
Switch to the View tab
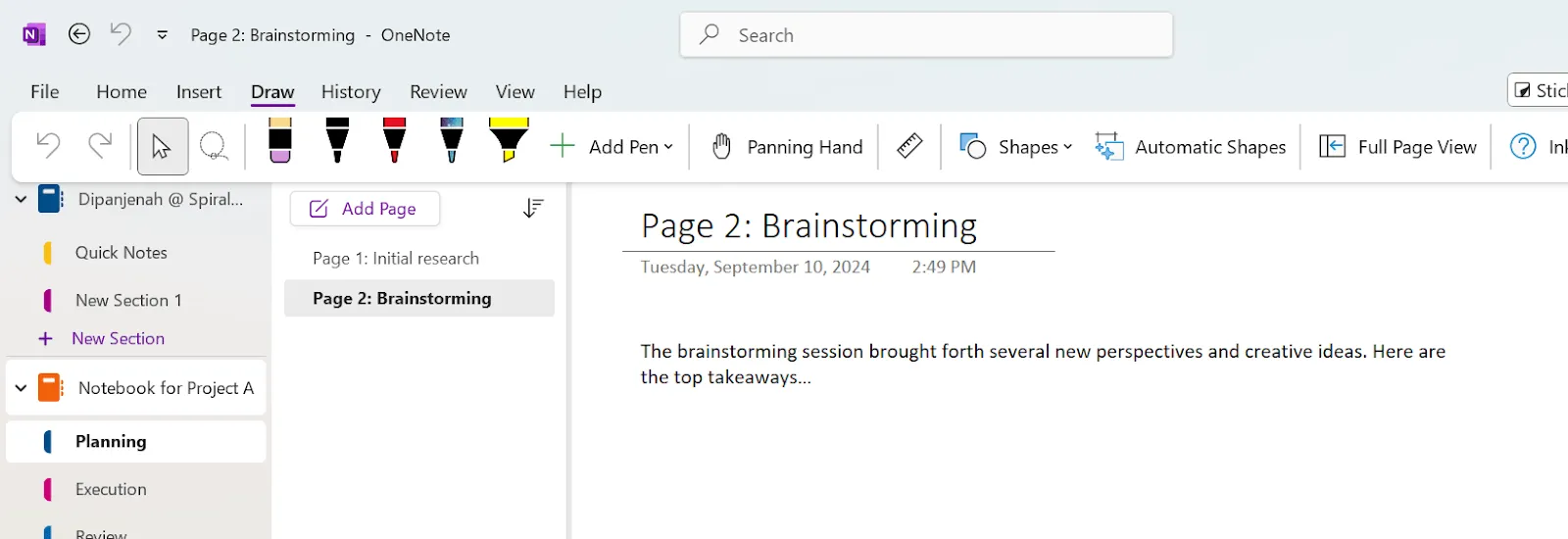pyautogui.click(x=515, y=91)
